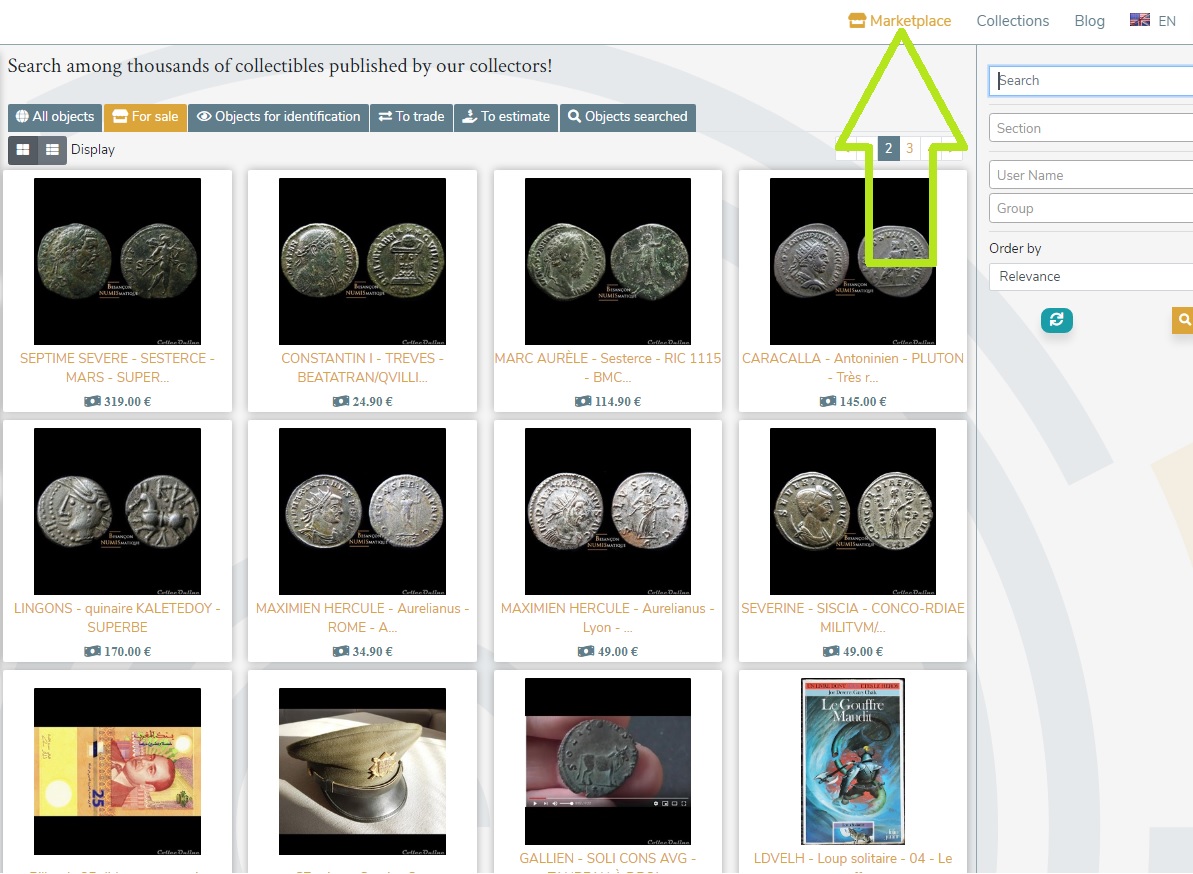Mute the GALLIEN video volume
Screen dimensions: 1193x874
(555, 802)
